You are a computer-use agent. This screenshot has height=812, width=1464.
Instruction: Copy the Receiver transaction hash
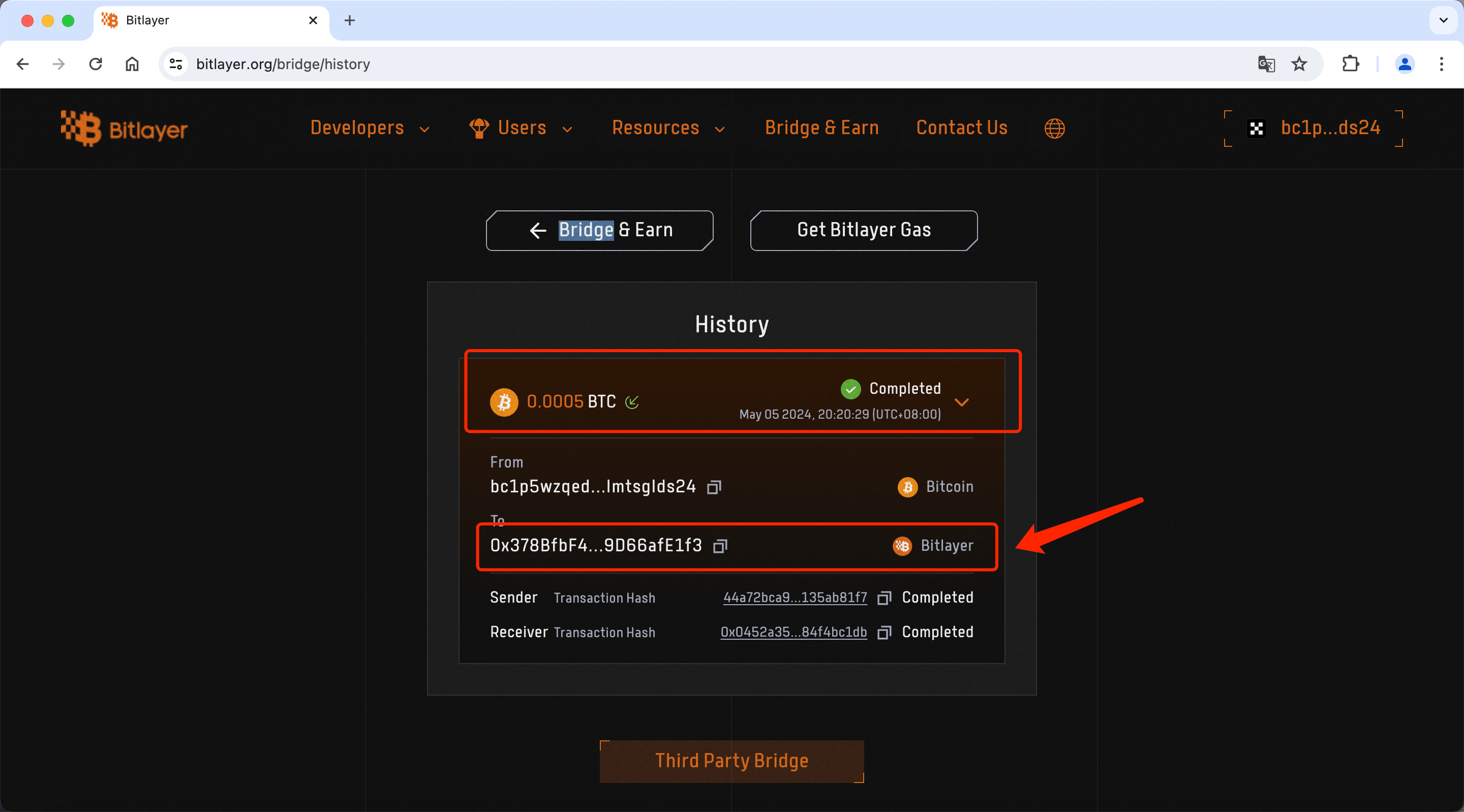point(884,633)
